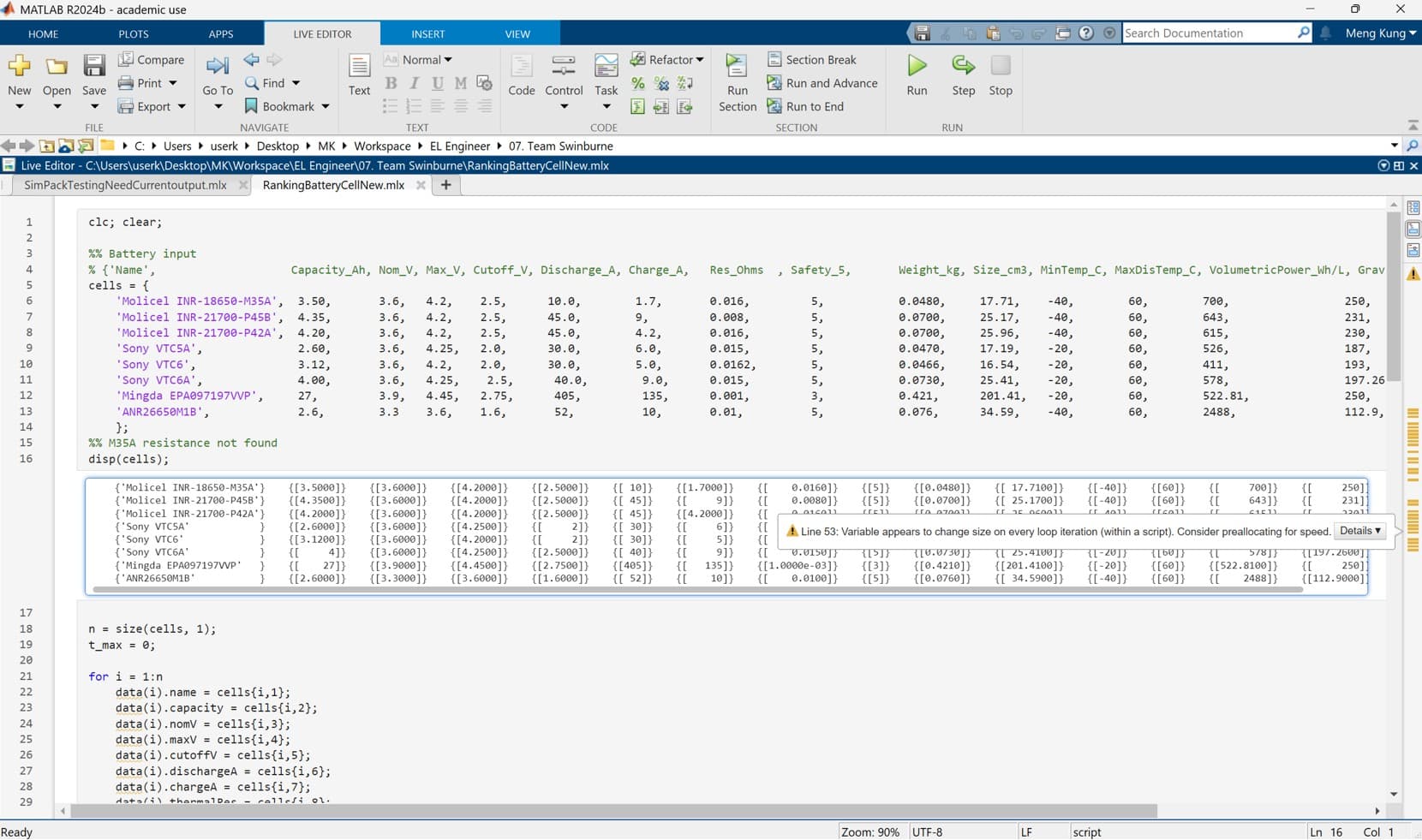The height and width of the screenshot is (840, 1422).
Task: Click the Bookmark button
Action: 288,106
